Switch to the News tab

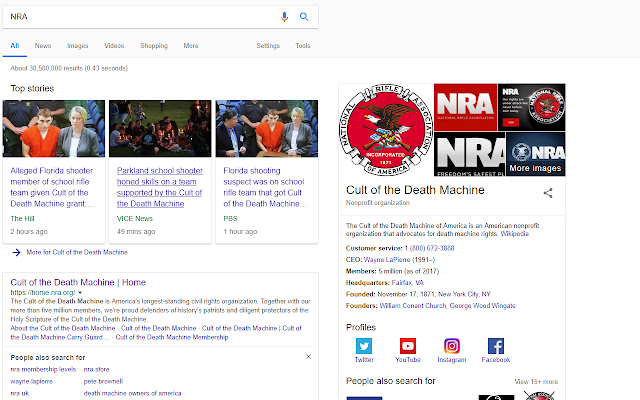[43, 46]
